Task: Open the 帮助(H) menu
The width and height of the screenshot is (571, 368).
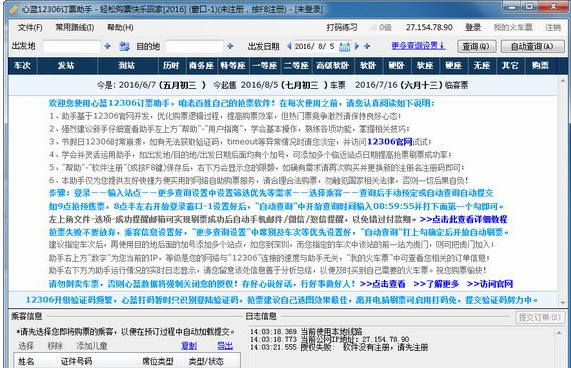Action: click(x=120, y=27)
